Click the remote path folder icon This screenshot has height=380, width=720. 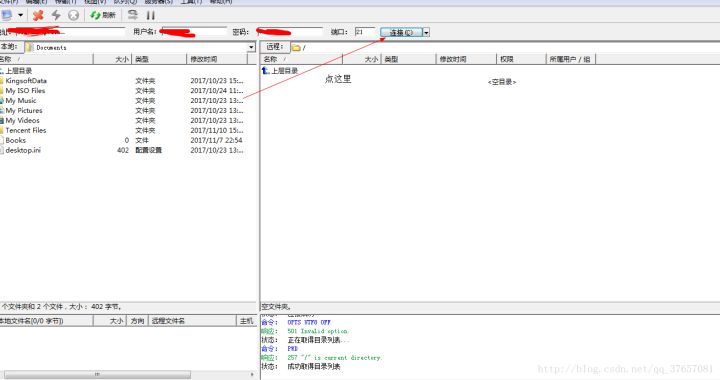coord(296,47)
